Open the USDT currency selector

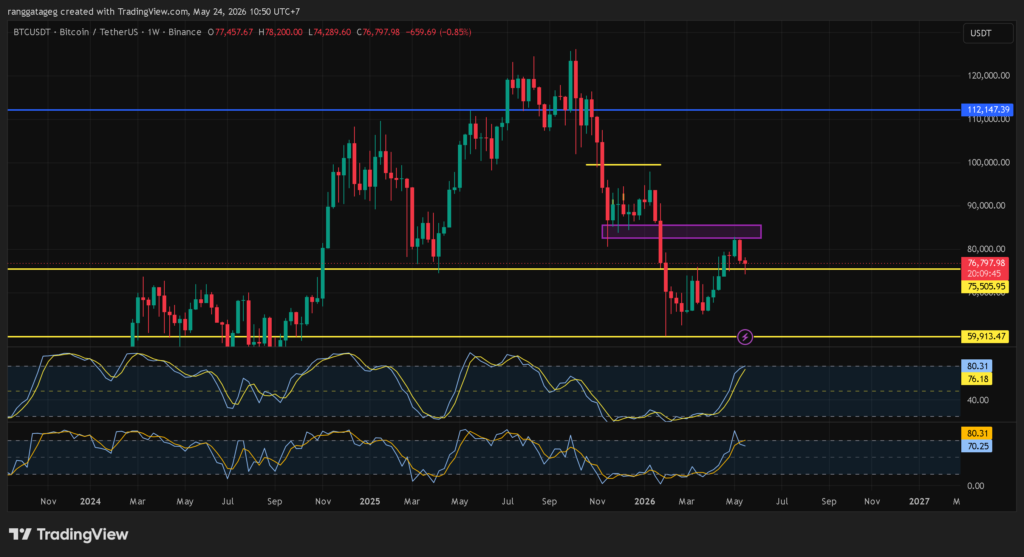point(987,33)
